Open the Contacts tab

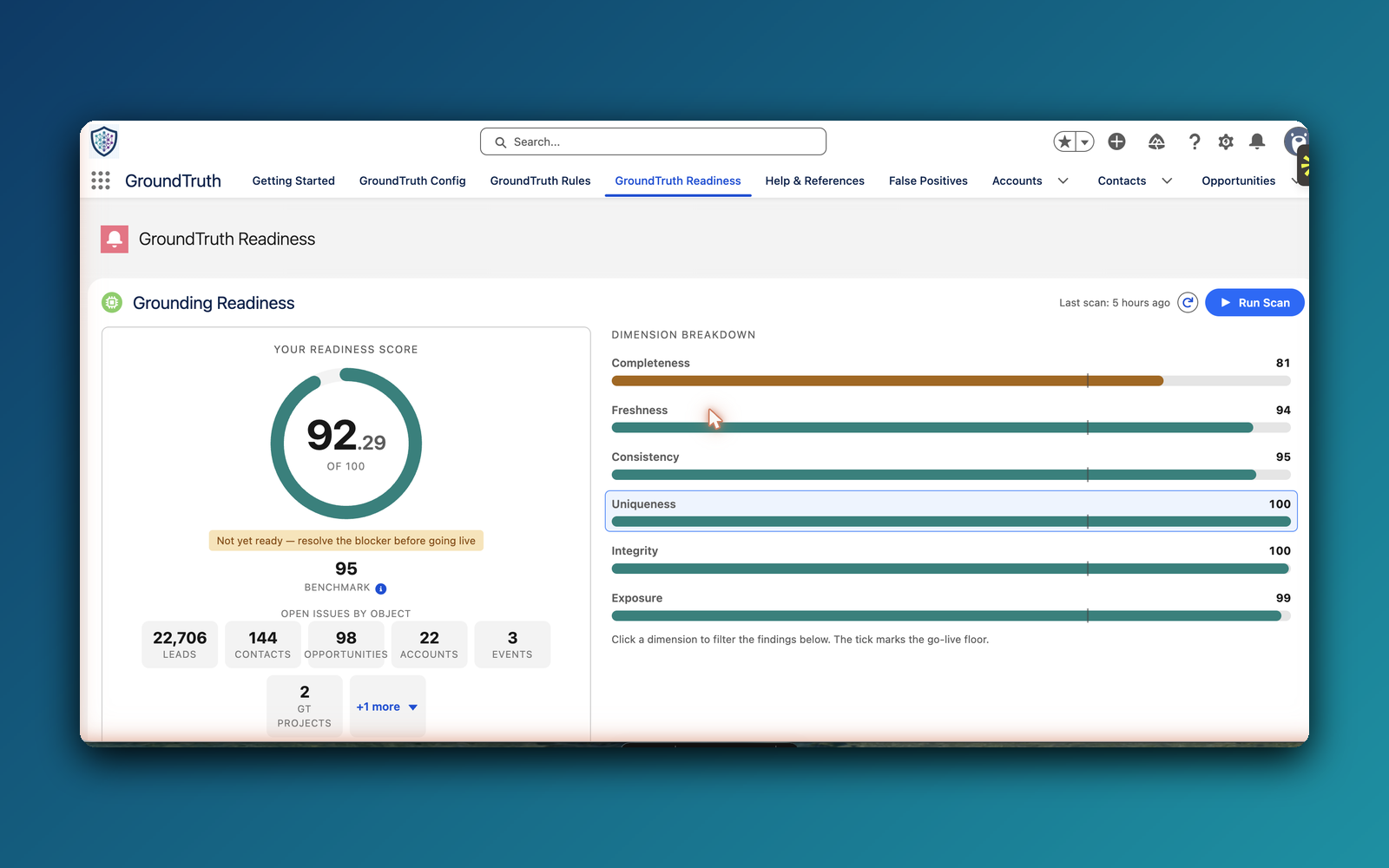[1122, 181]
